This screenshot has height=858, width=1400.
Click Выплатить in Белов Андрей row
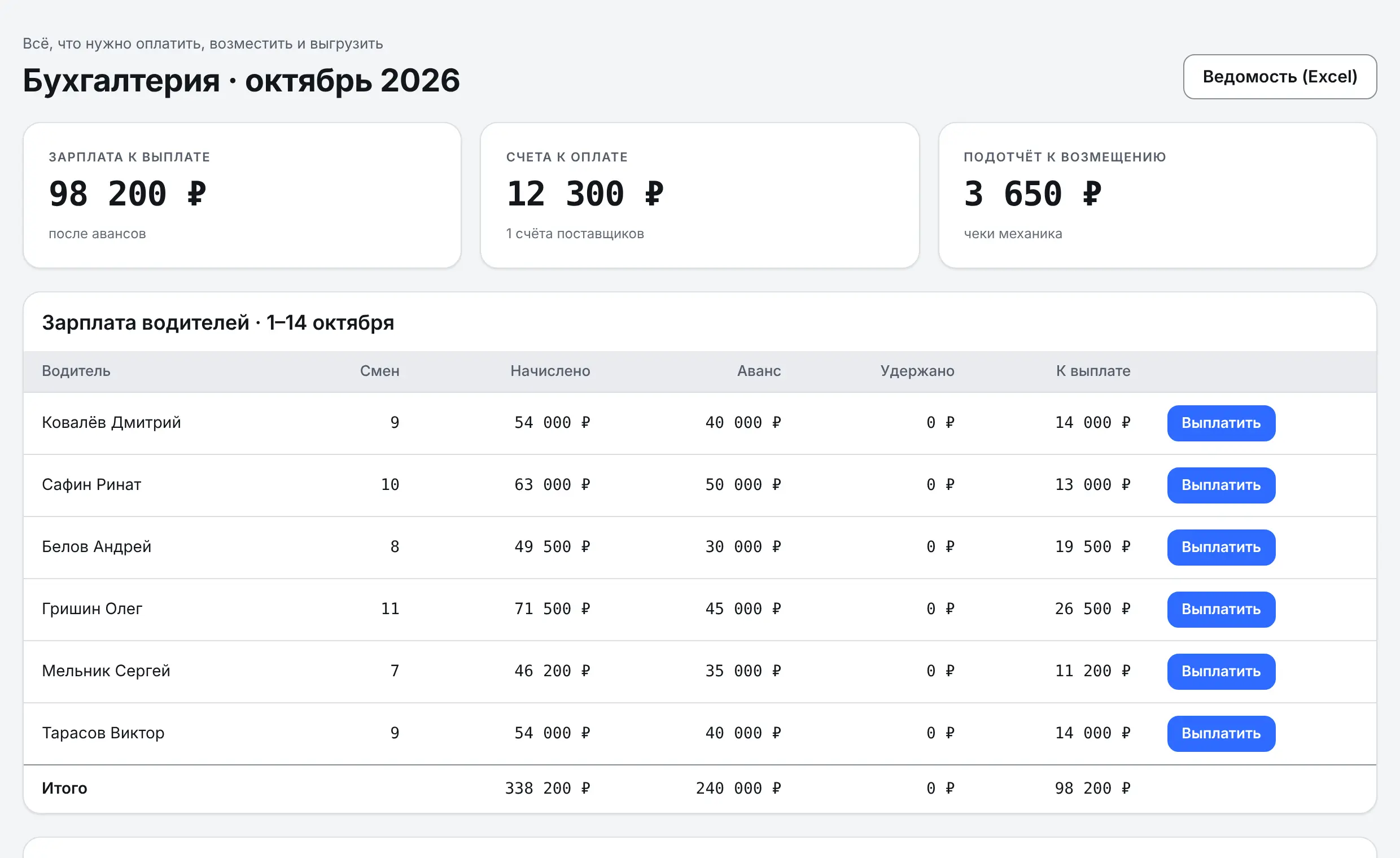(x=1221, y=546)
